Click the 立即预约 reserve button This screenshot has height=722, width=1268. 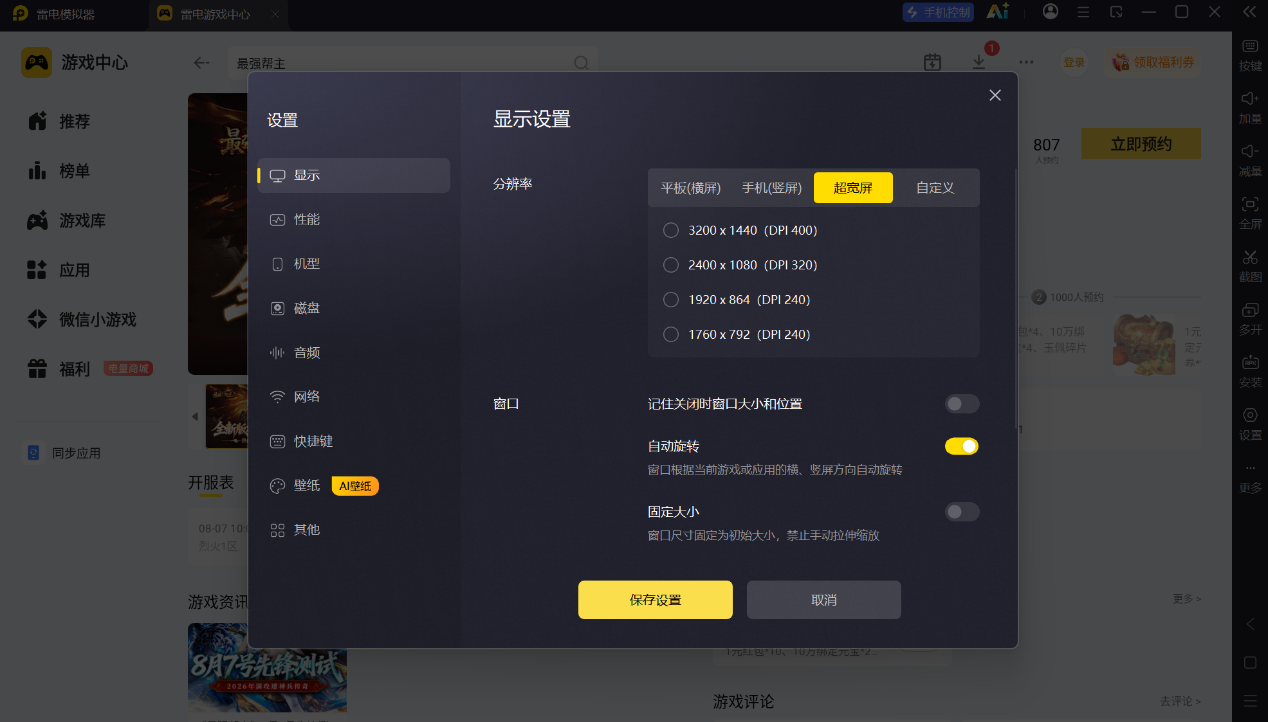(1141, 144)
